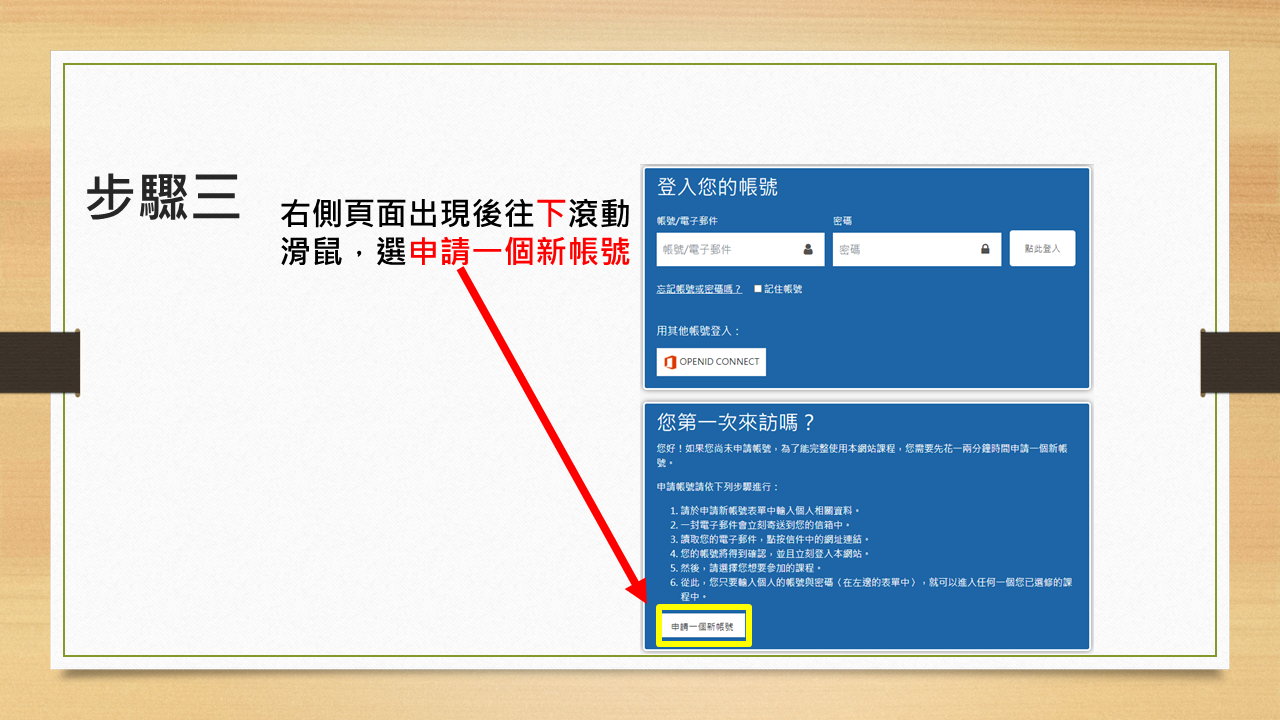Viewport: 1280px width, 720px height.
Task: Click the 點此登入 login button
Action: (x=1042, y=248)
